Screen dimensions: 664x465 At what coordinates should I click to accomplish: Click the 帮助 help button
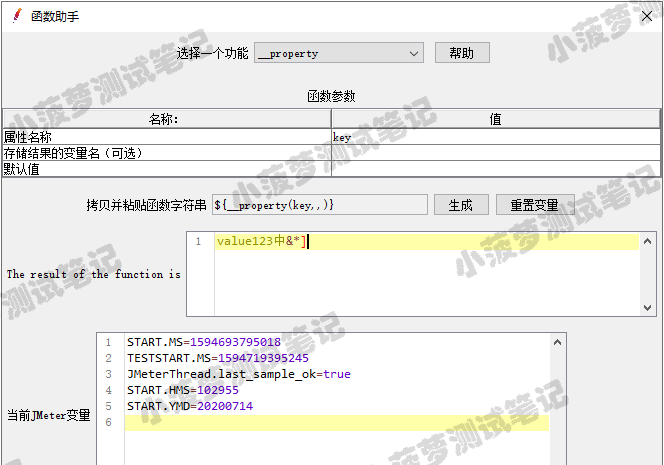462,53
